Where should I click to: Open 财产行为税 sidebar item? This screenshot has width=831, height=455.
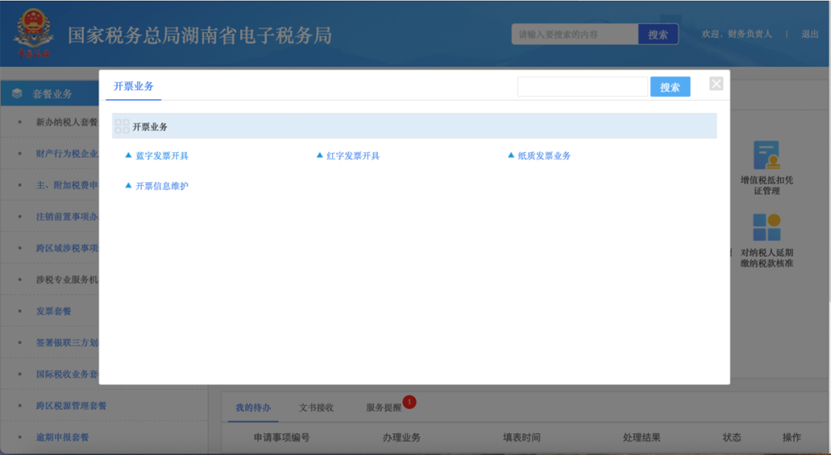(x=67, y=154)
